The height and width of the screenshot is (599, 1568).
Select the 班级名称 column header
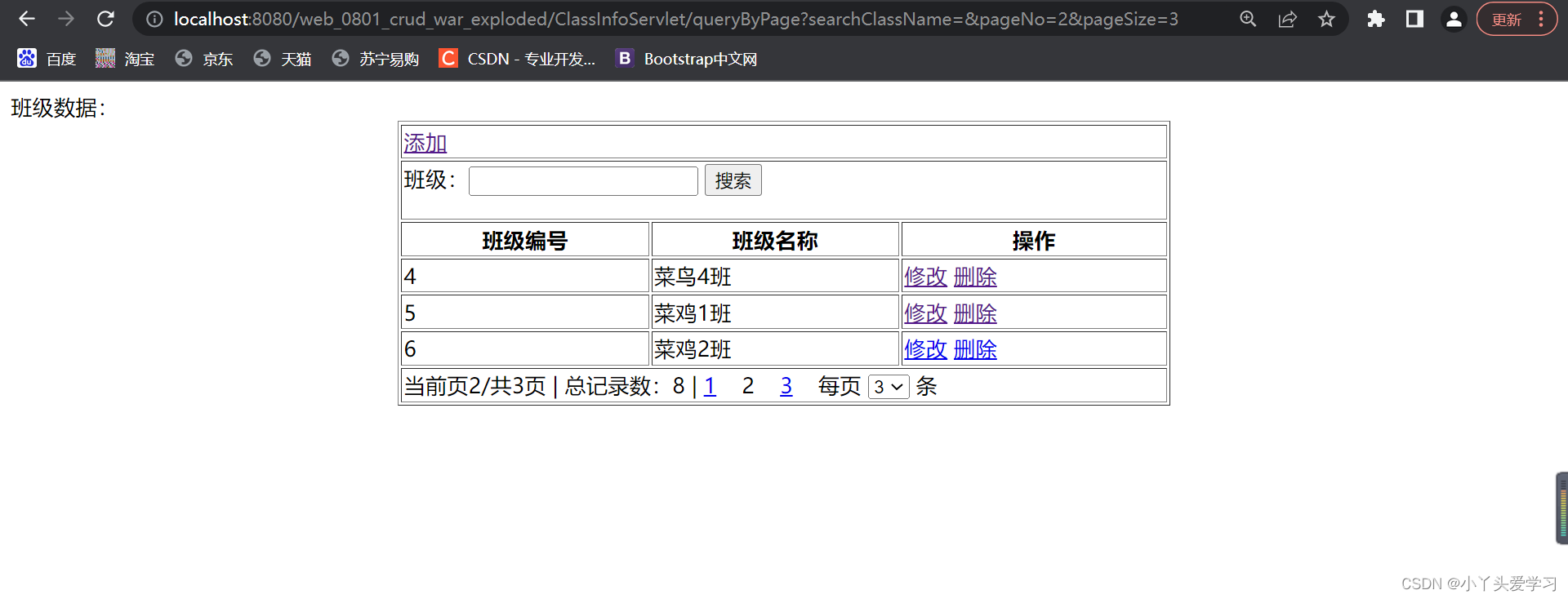click(x=775, y=240)
